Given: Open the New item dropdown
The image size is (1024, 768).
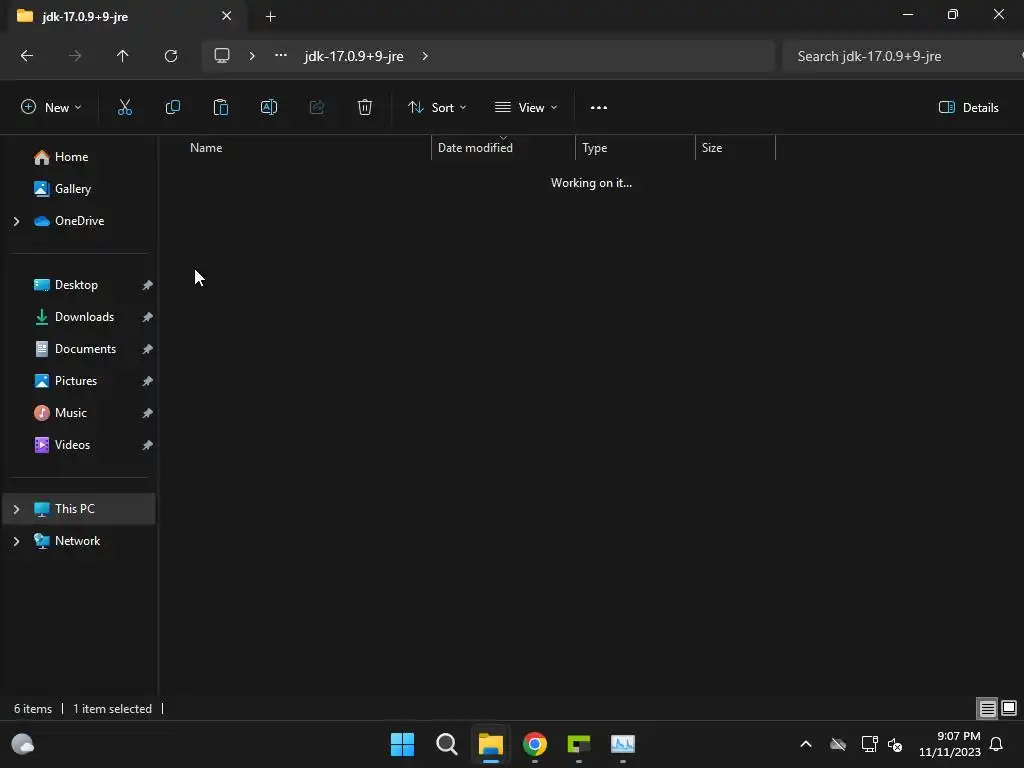Looking at the screenshot, I should (52, 108).
